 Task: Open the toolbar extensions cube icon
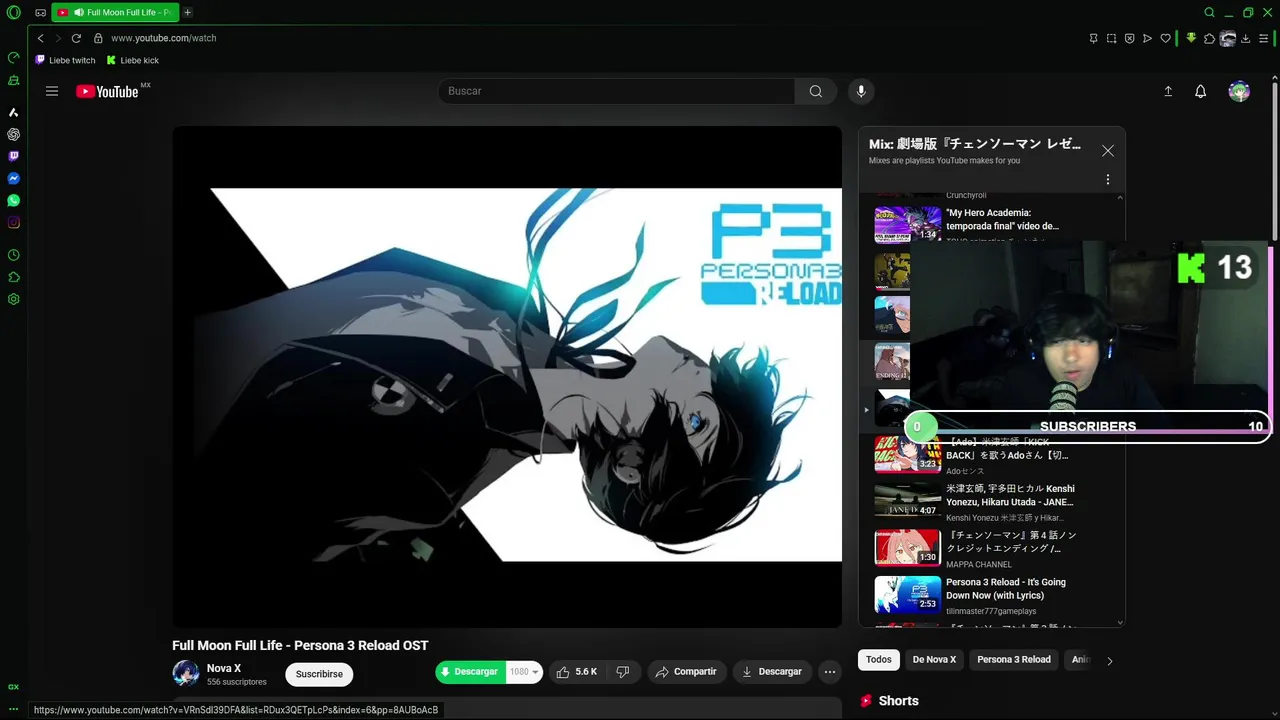1209,38
